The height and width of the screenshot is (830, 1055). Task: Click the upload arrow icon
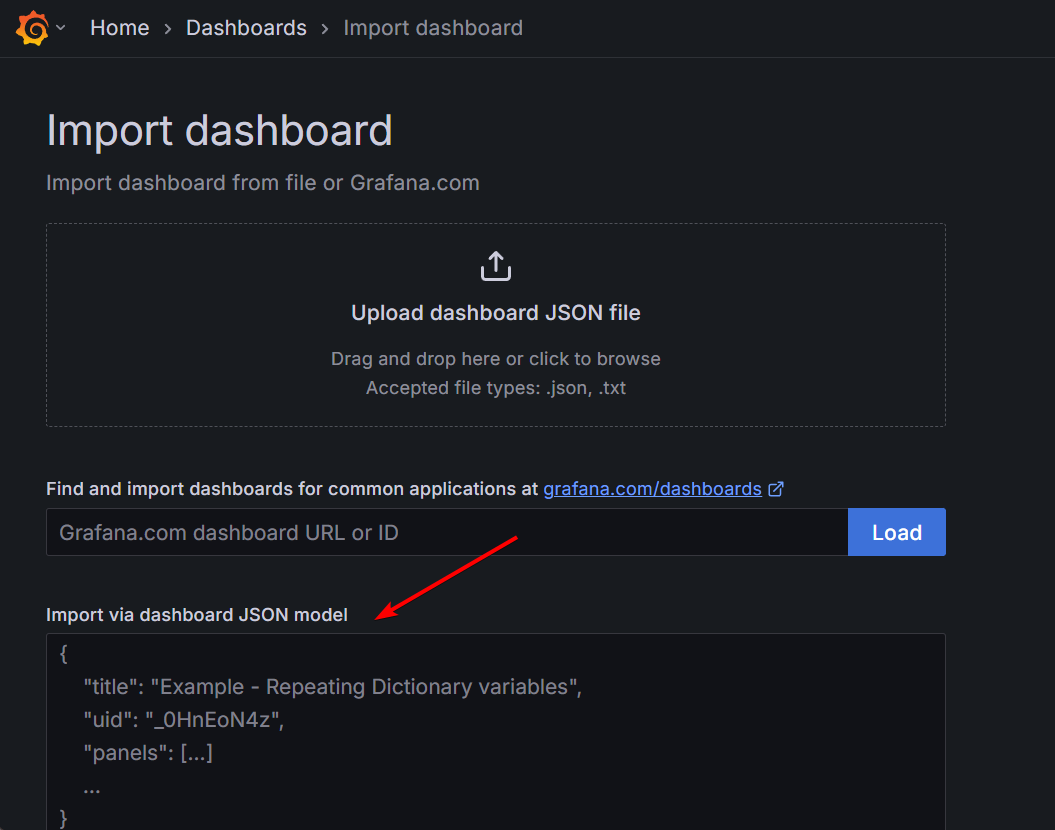click(x=496, y=267)
